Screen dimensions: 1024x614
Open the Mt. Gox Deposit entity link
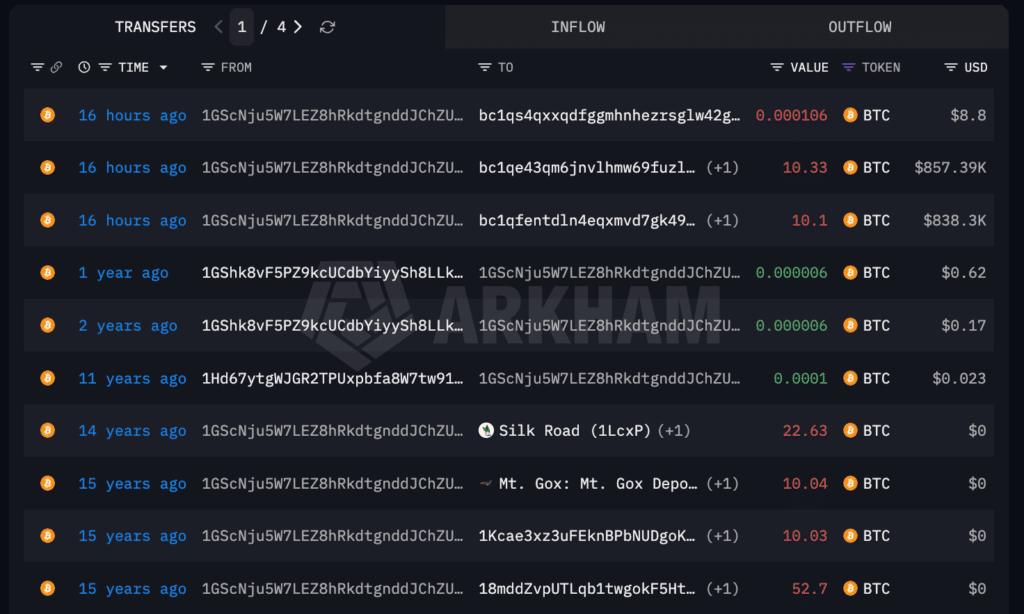click(x=598, y=484)
